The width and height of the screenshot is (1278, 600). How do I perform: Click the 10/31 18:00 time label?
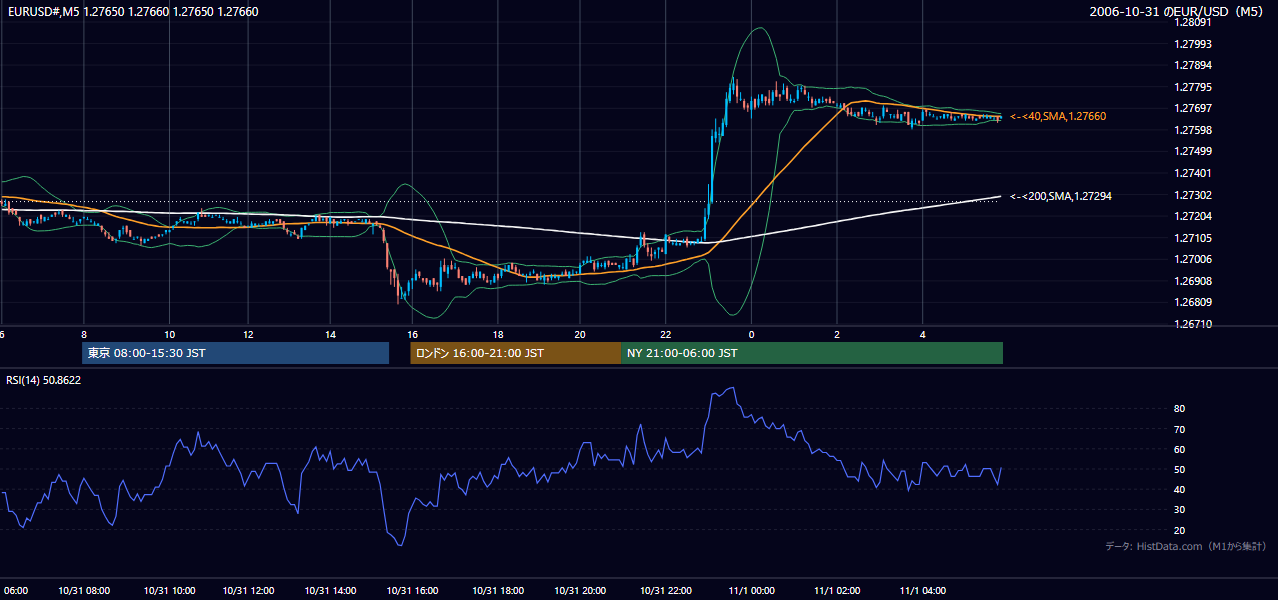coord(499,590)
